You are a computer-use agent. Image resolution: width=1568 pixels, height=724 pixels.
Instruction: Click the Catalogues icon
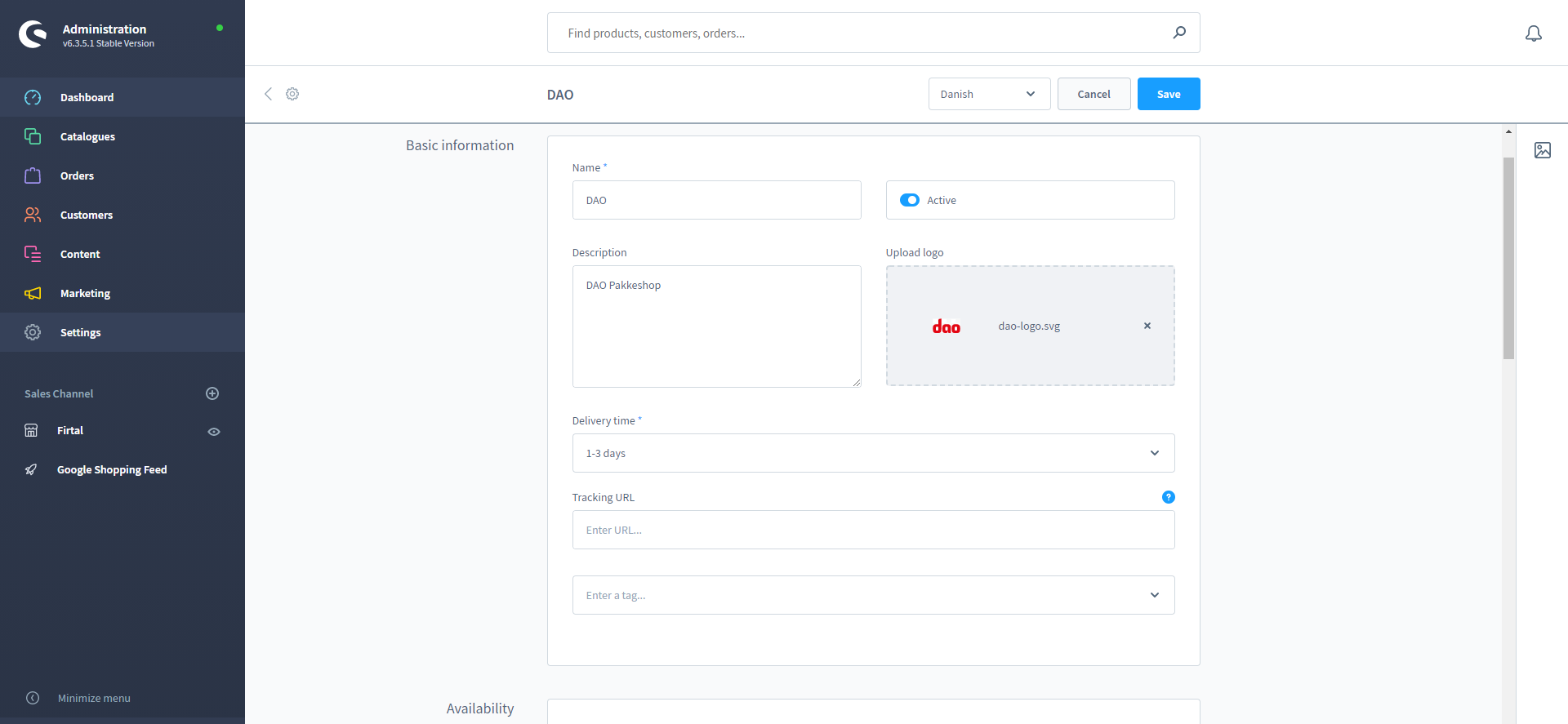33,136
